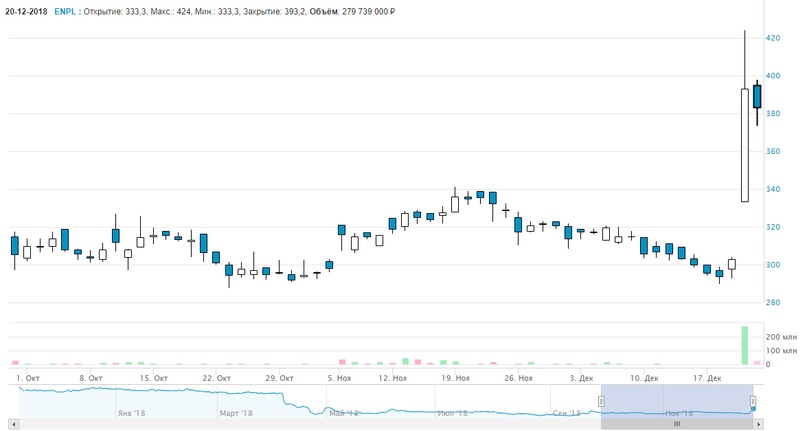
Task: Click the left scroll arrow of the navigator
Action: pyautogui.click(x=13, y=424)
